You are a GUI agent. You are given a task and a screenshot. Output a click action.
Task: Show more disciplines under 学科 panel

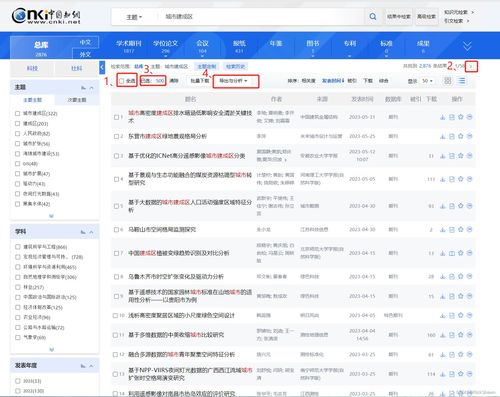click(51, 350)
